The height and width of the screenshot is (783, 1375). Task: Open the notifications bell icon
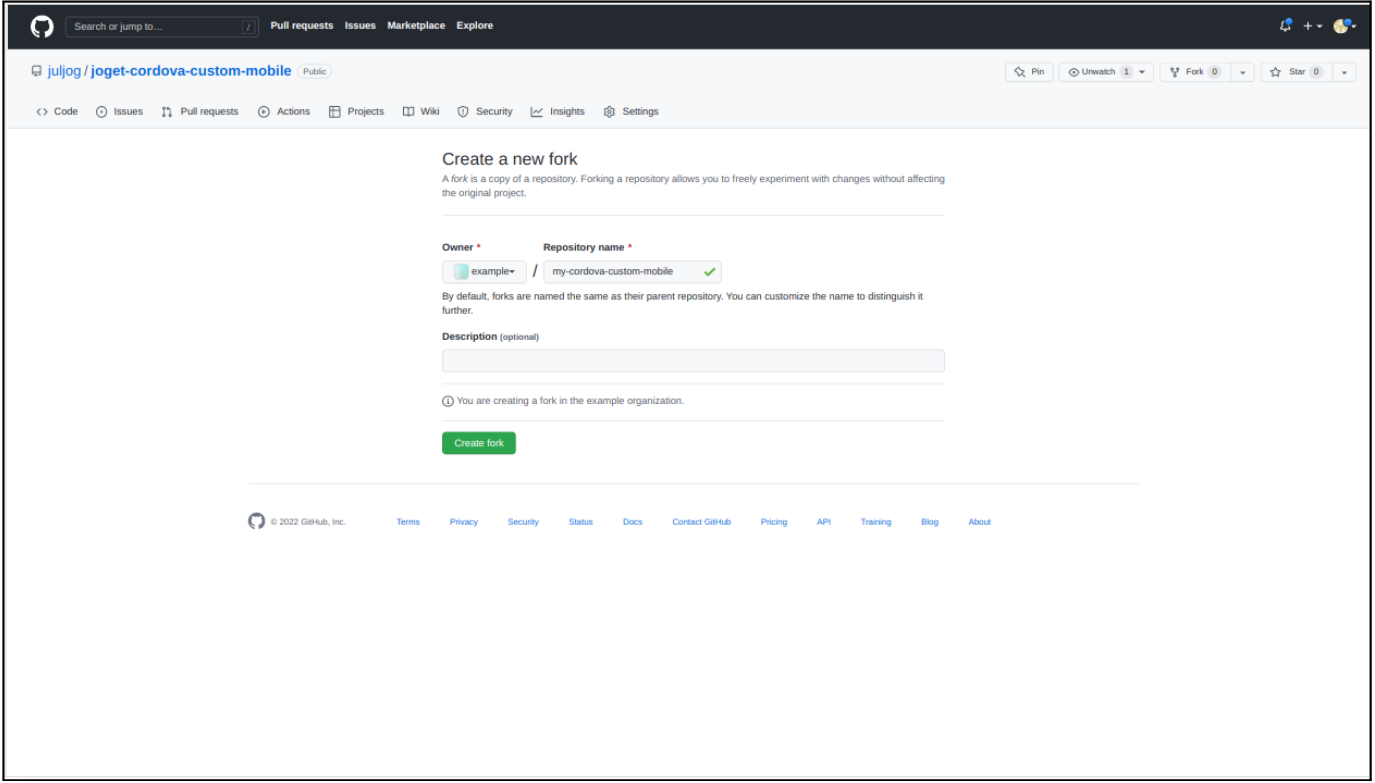tap(1286, 26)
